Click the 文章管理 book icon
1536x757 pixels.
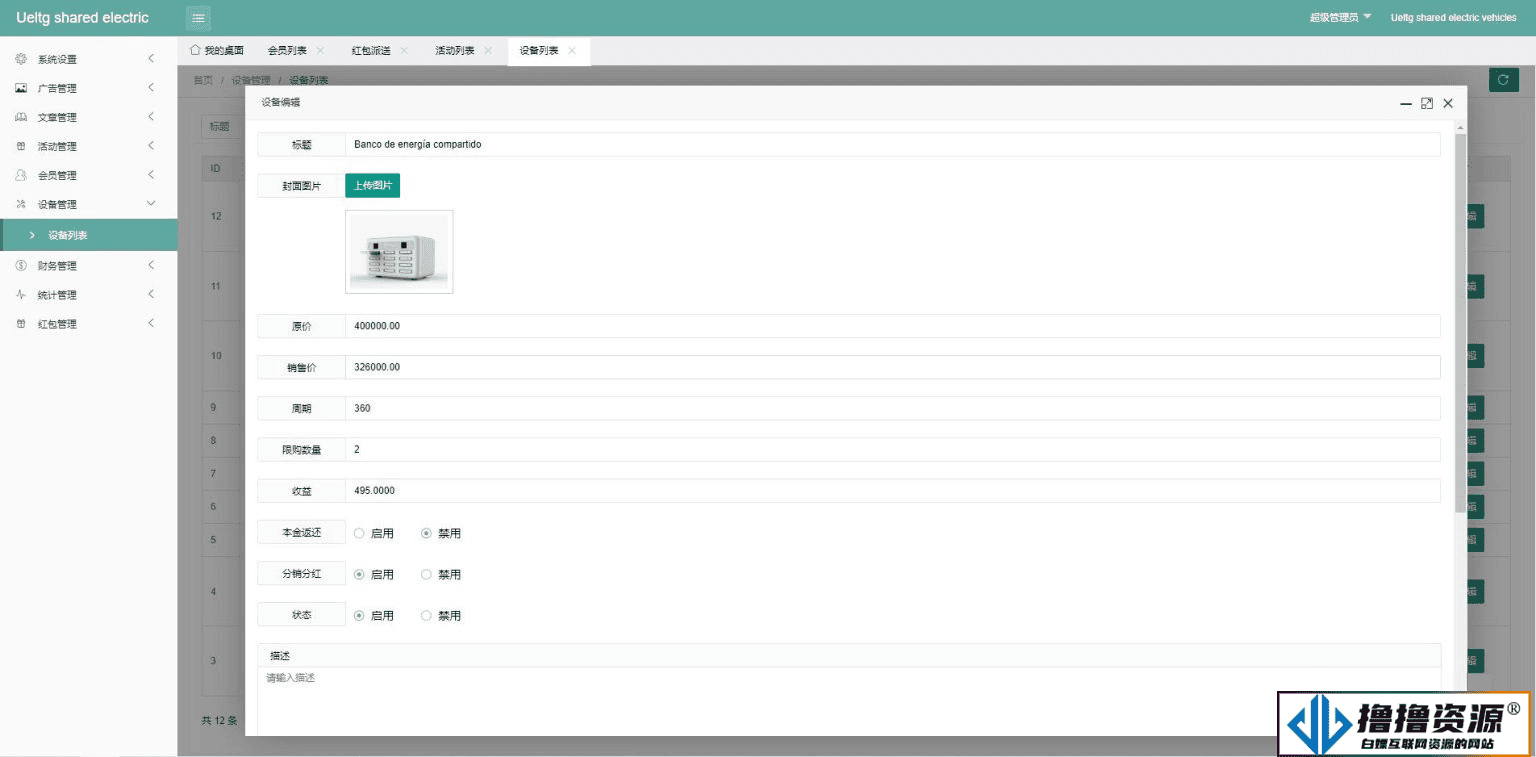21,117
